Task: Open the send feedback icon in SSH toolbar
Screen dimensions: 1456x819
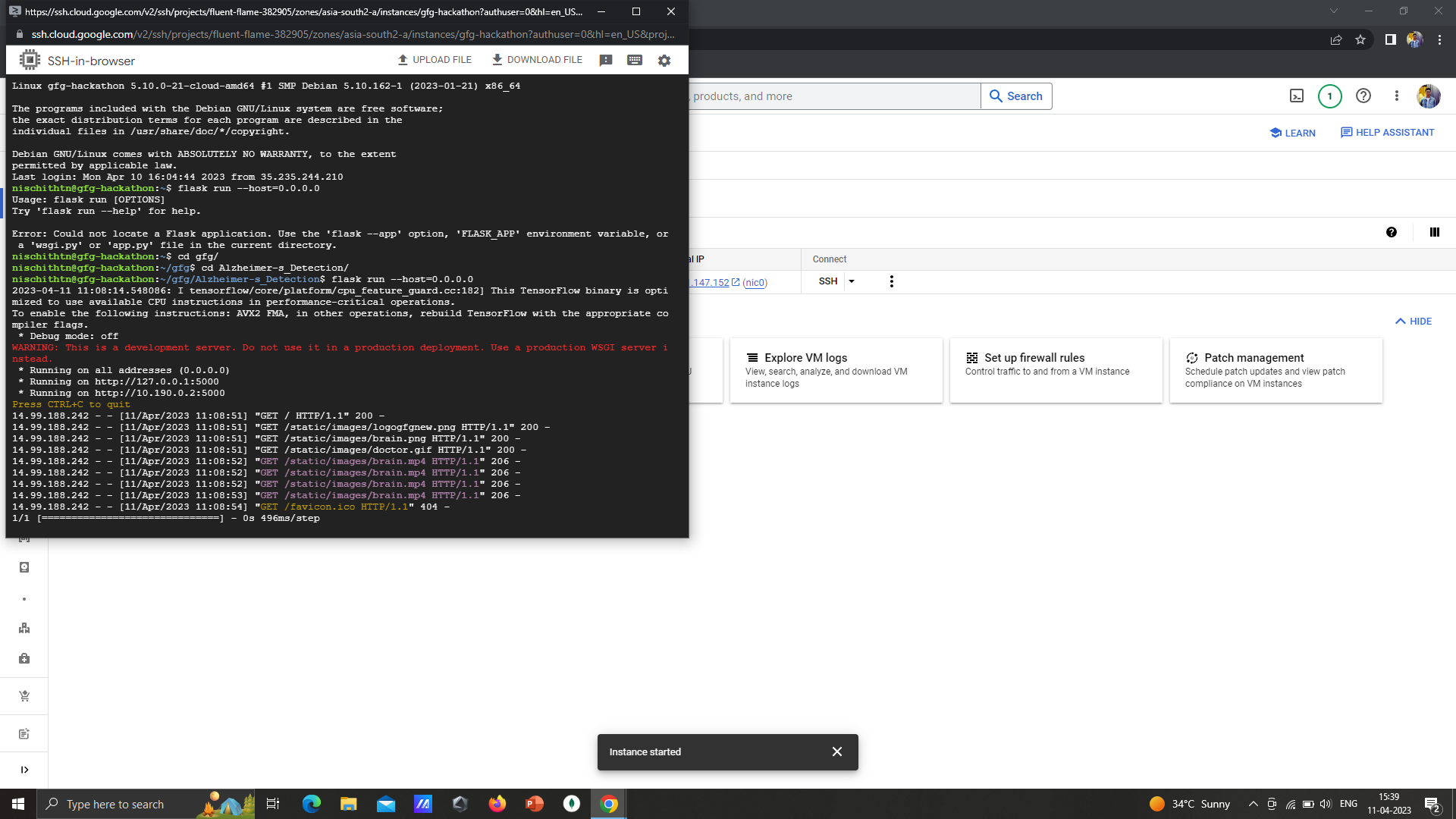Action: click(606, 61)
